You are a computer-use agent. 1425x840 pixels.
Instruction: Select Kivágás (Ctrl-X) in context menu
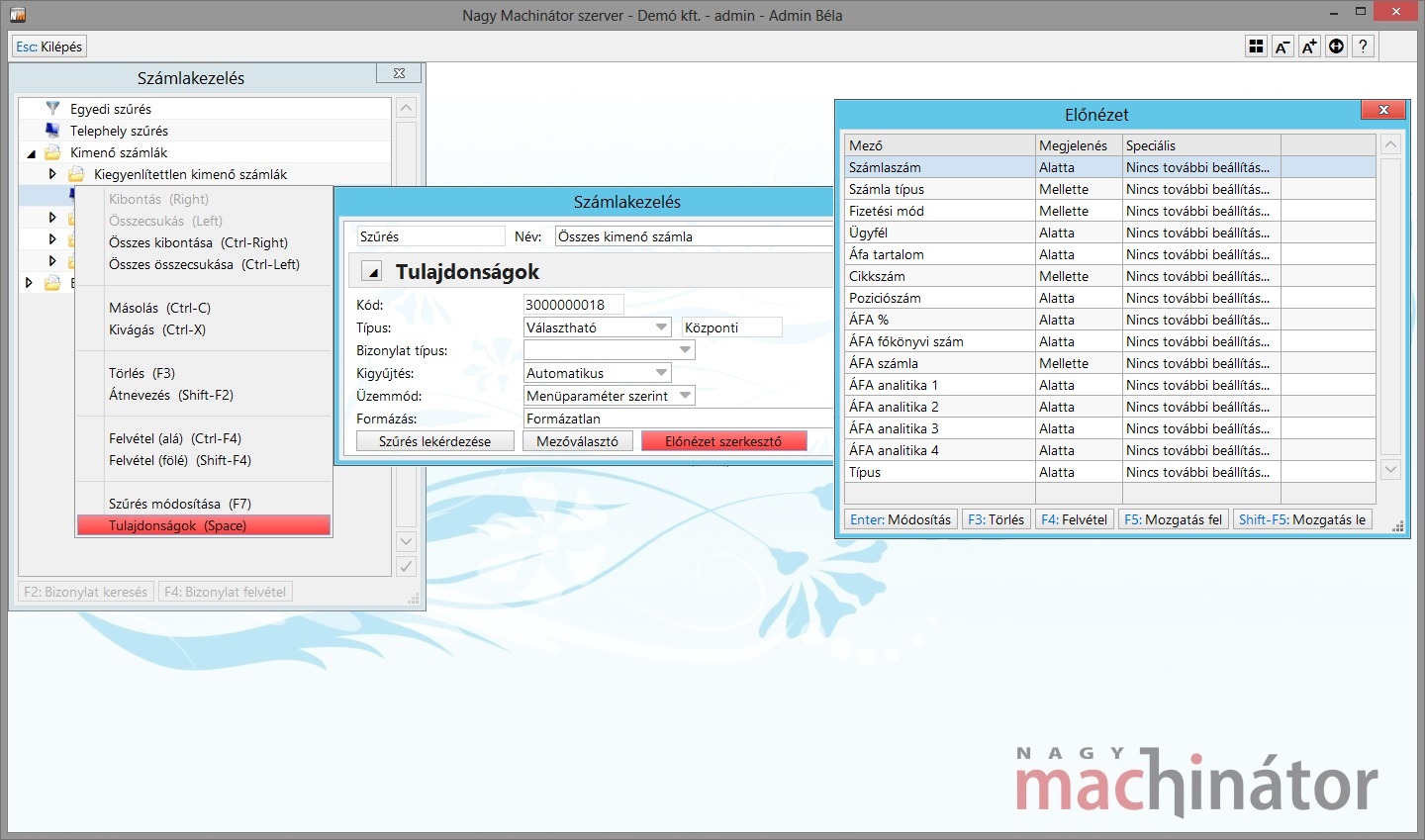[x=203, y=329]
